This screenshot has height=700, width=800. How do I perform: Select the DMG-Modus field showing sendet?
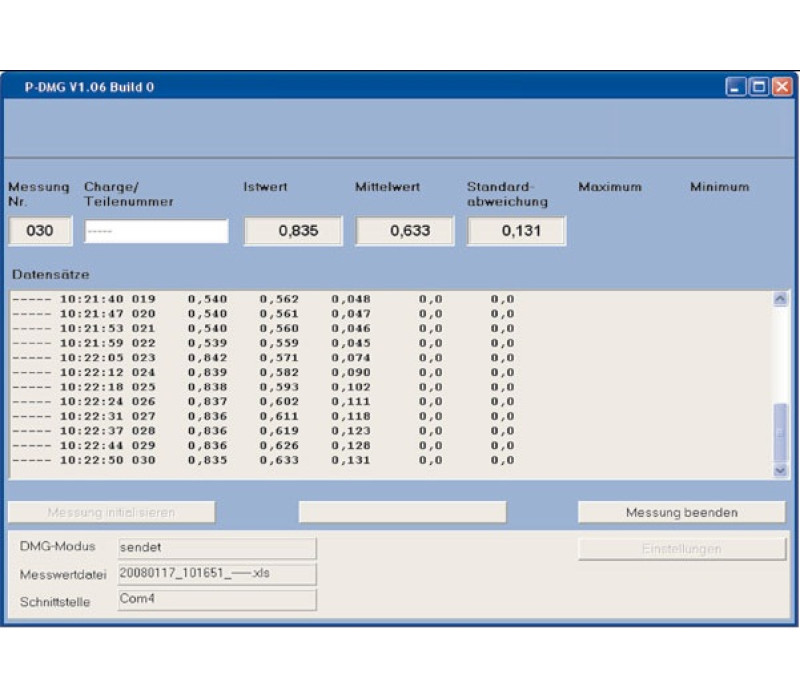coord(217,548)
